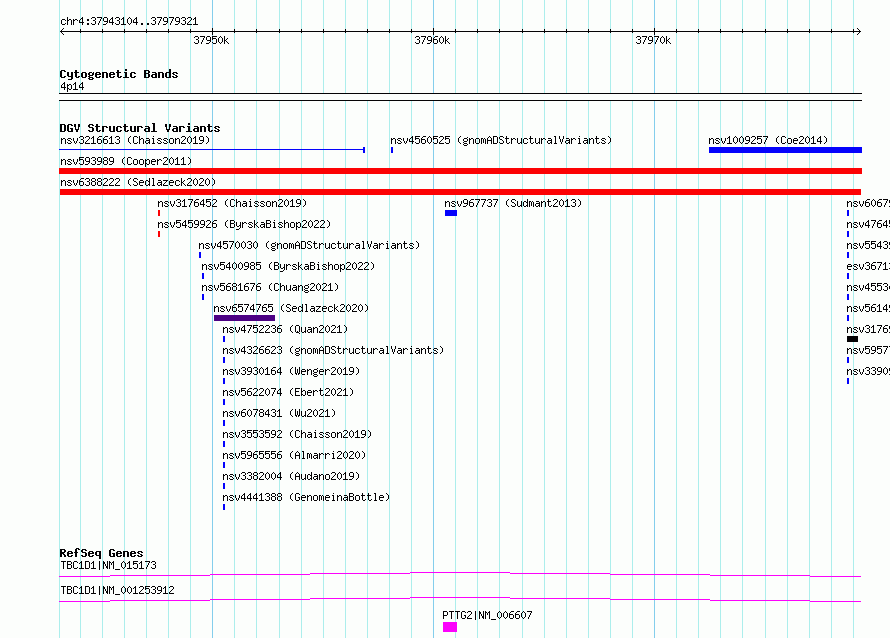Click the Cytogenetic Bands track title

(119, 74)
